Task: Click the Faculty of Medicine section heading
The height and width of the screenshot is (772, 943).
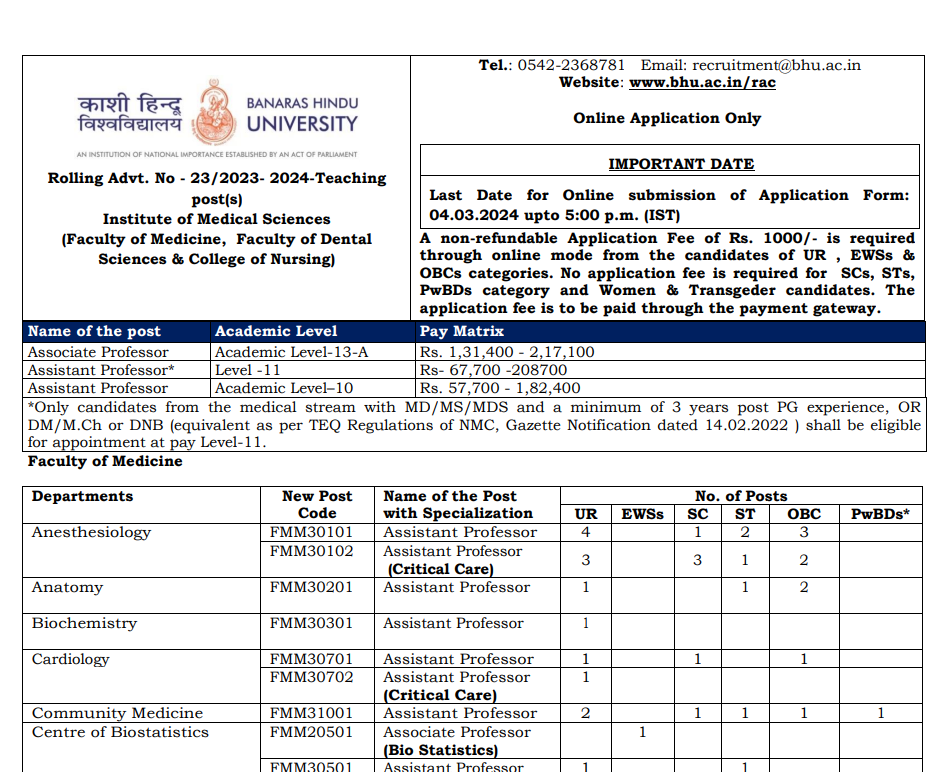Action: coord(105,461)
